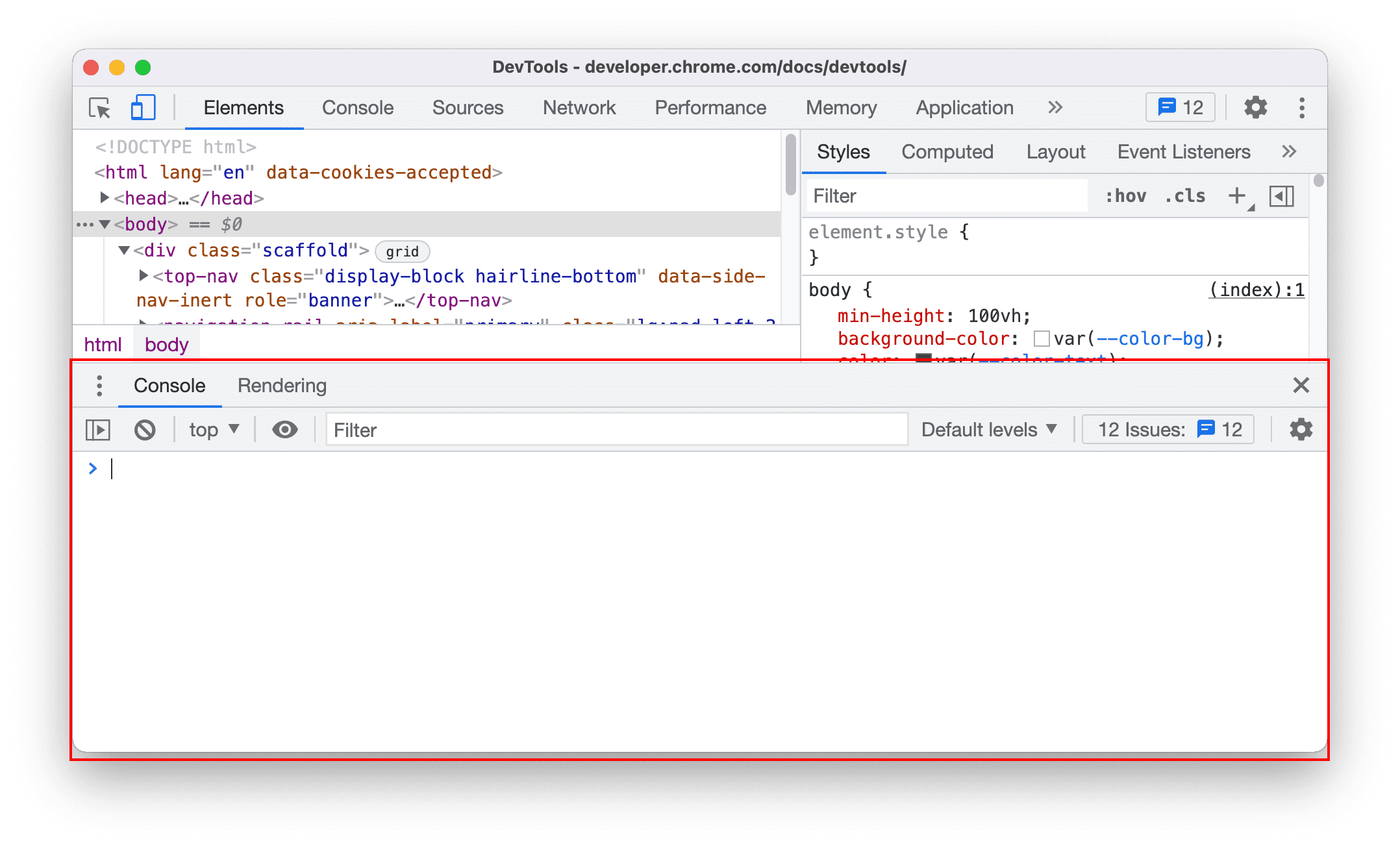Switch to the Computed styles tab
The image size is (1400, 848).
(946, 152)
